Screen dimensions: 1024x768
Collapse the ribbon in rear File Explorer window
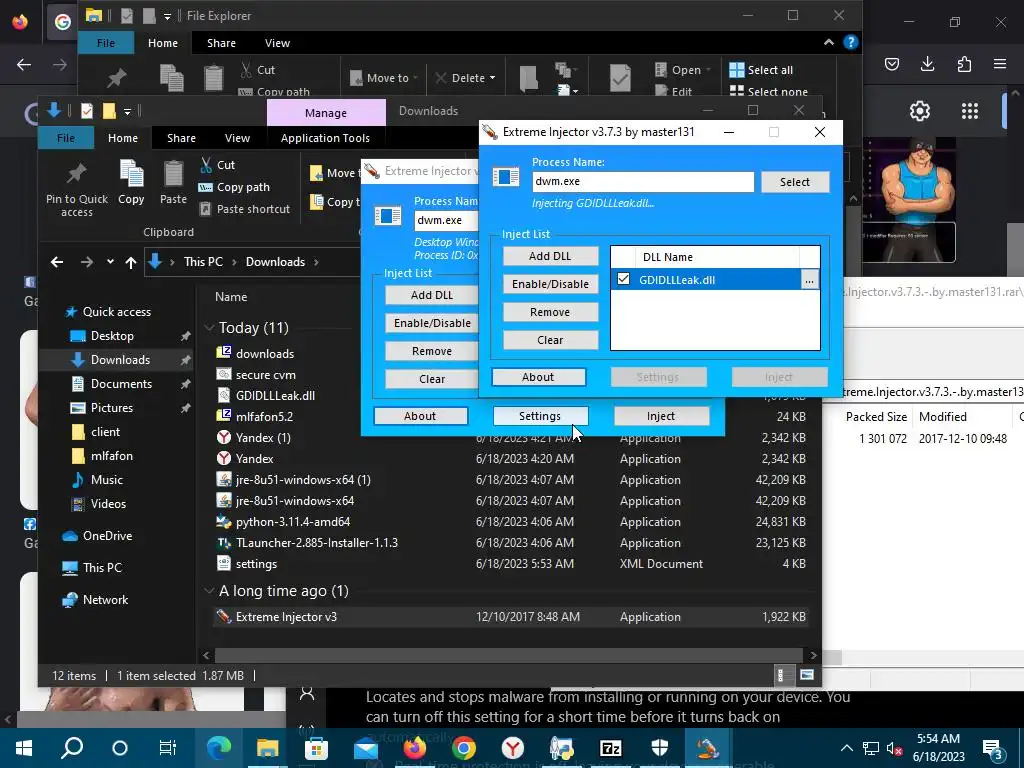click(x=829, y=42)
